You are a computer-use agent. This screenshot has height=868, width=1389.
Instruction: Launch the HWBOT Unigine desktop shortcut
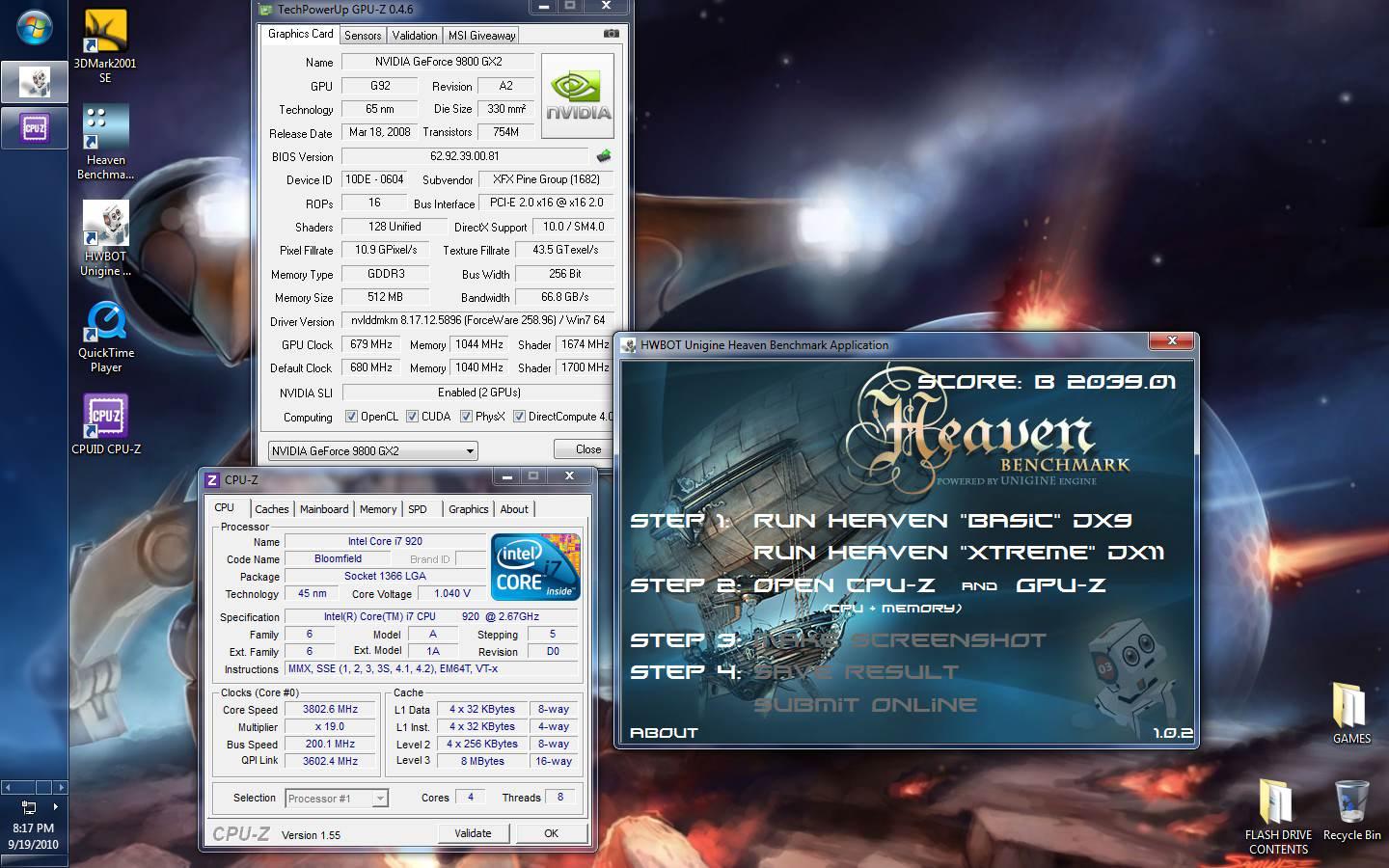tap(105, 239)
